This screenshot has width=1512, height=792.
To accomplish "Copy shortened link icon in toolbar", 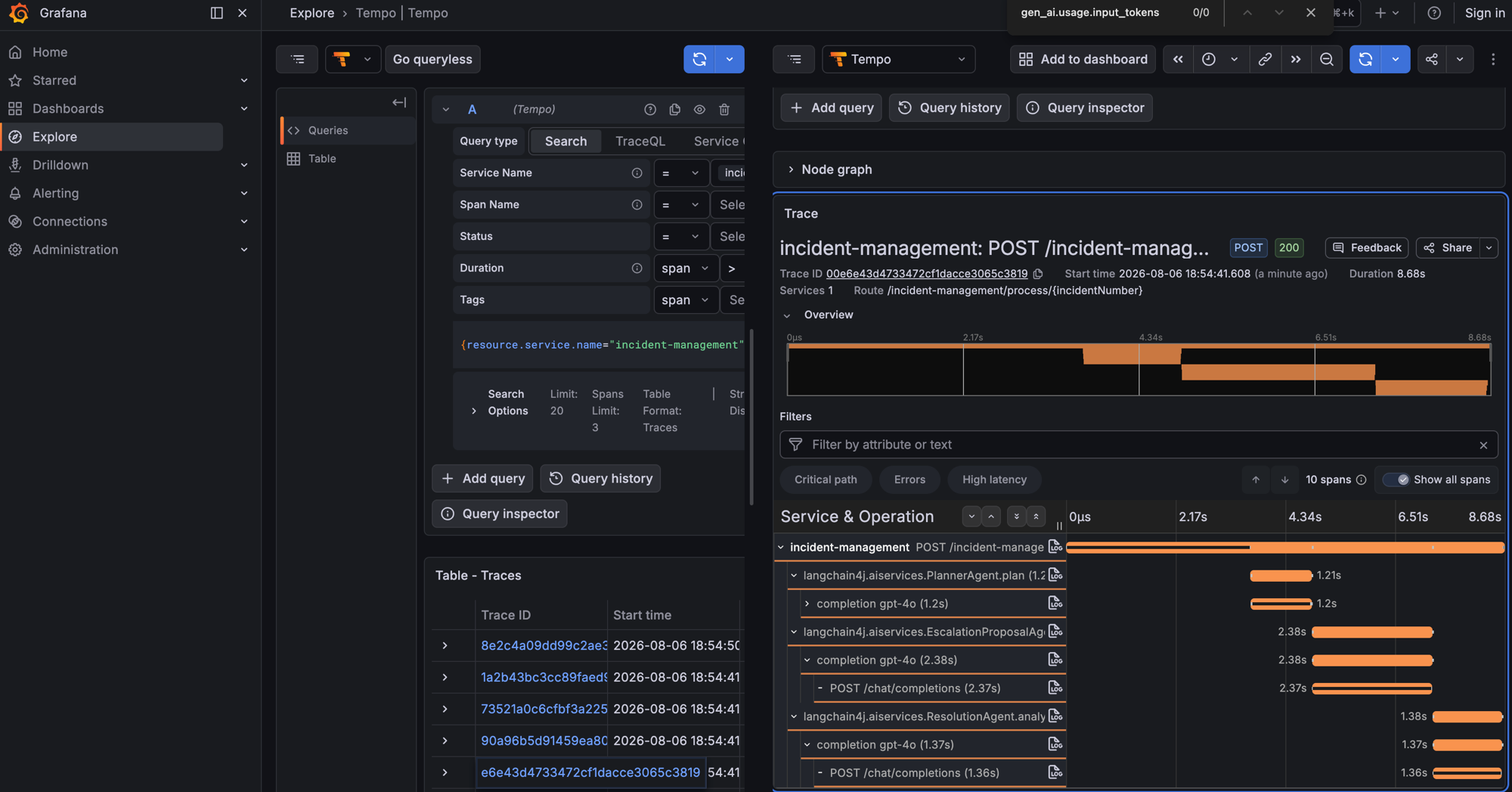I will [1265, 59].
